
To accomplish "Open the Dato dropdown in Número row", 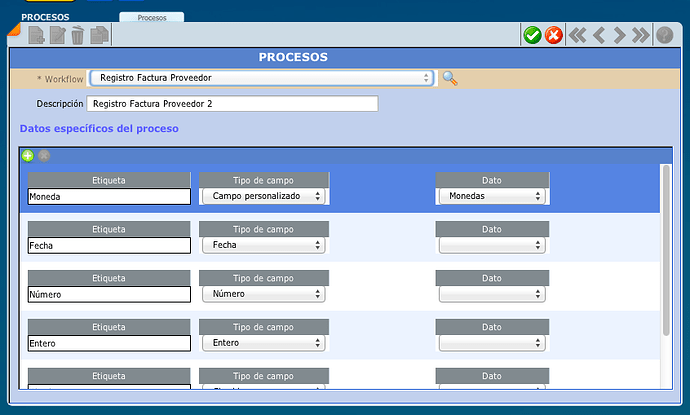I will (492, 294).
